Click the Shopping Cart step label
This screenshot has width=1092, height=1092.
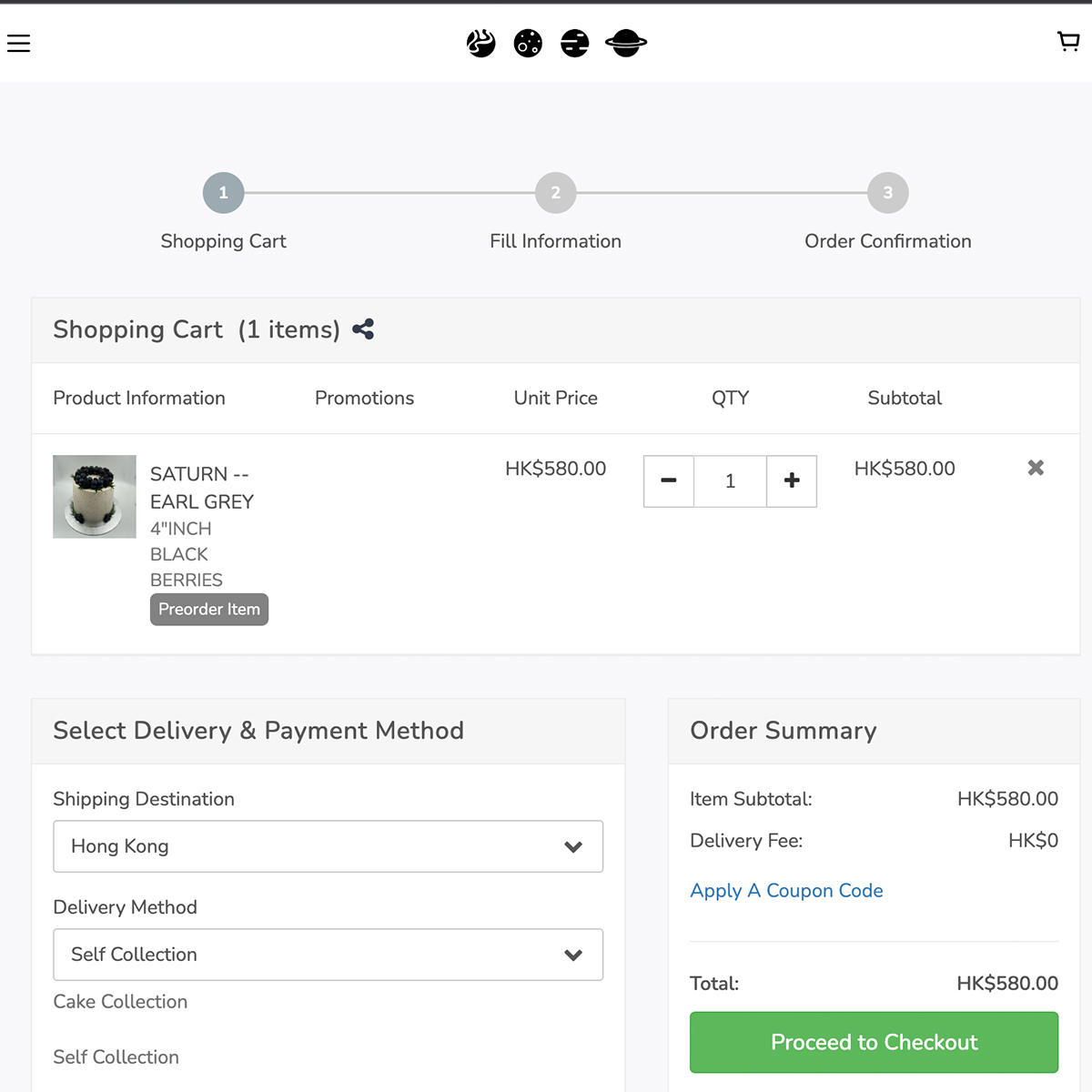click(223, 241)
